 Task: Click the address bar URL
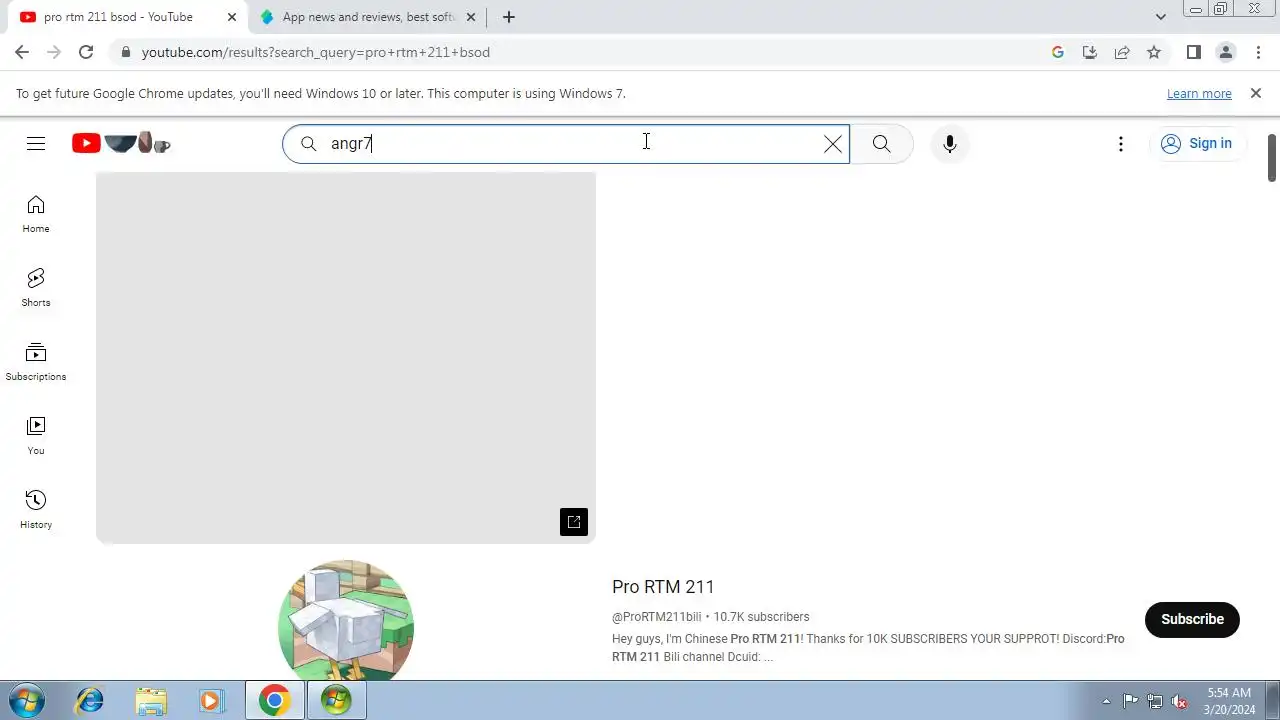tap(316, 52)
